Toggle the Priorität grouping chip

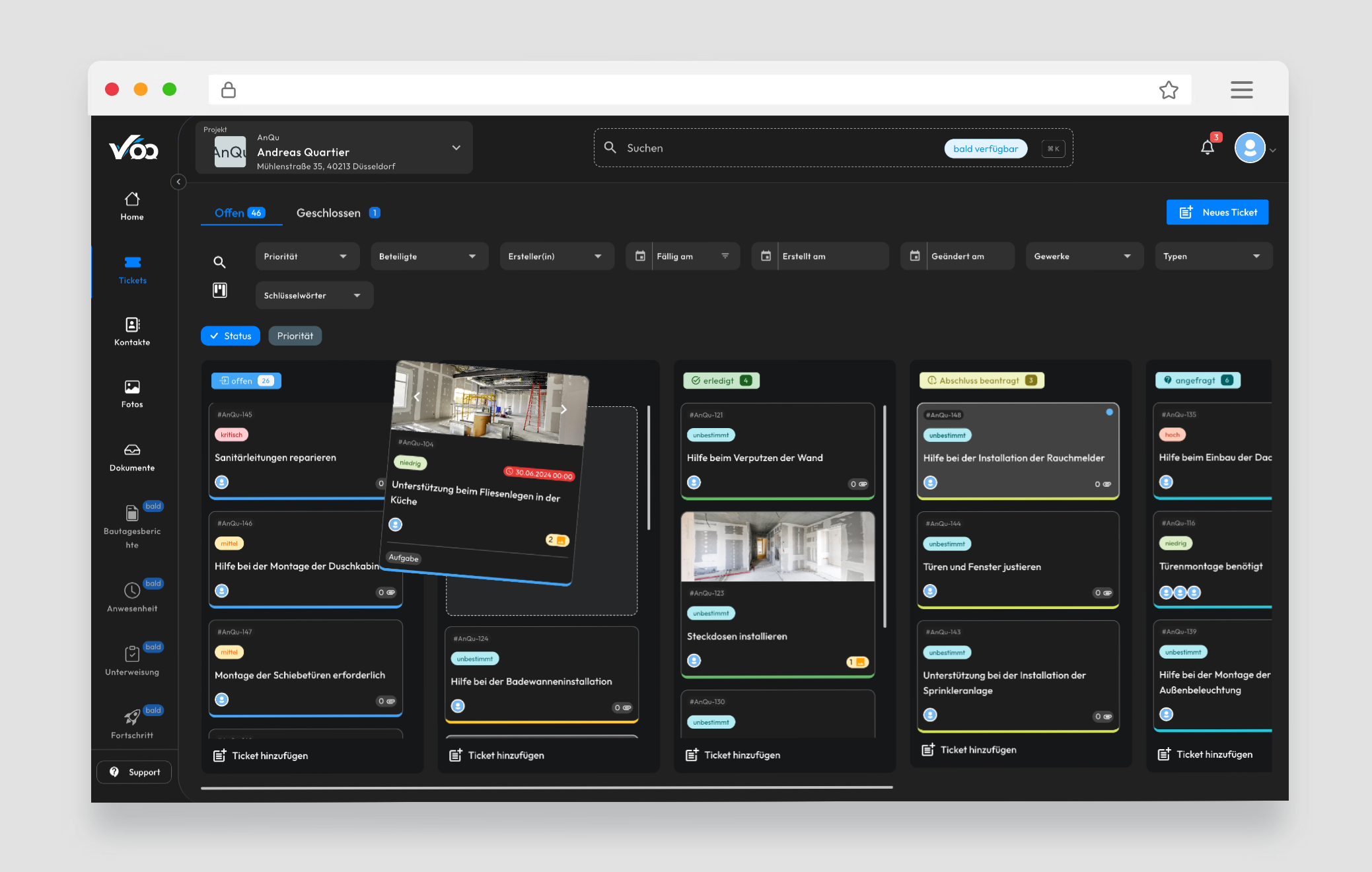point(295,336)
